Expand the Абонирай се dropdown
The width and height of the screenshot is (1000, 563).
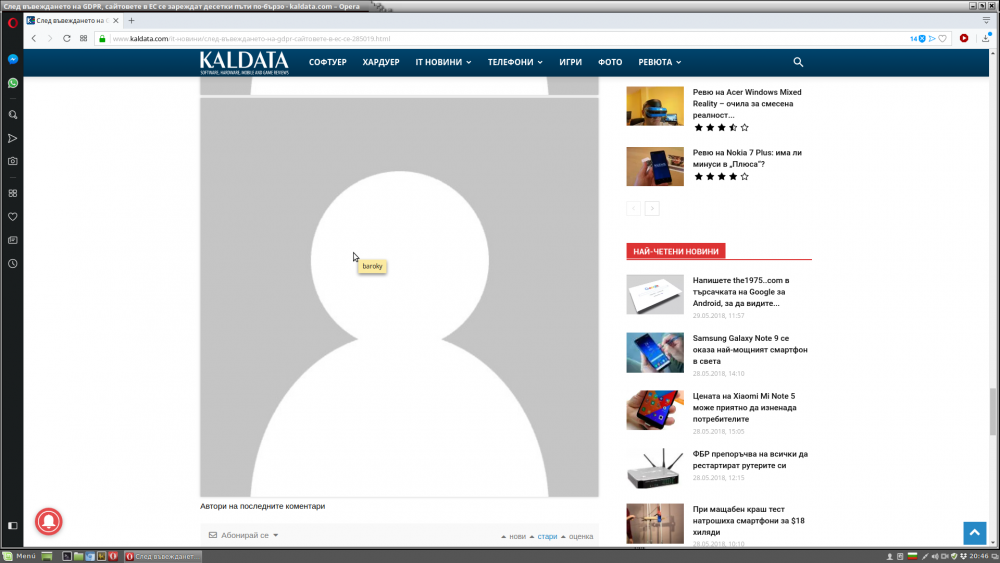244,535
